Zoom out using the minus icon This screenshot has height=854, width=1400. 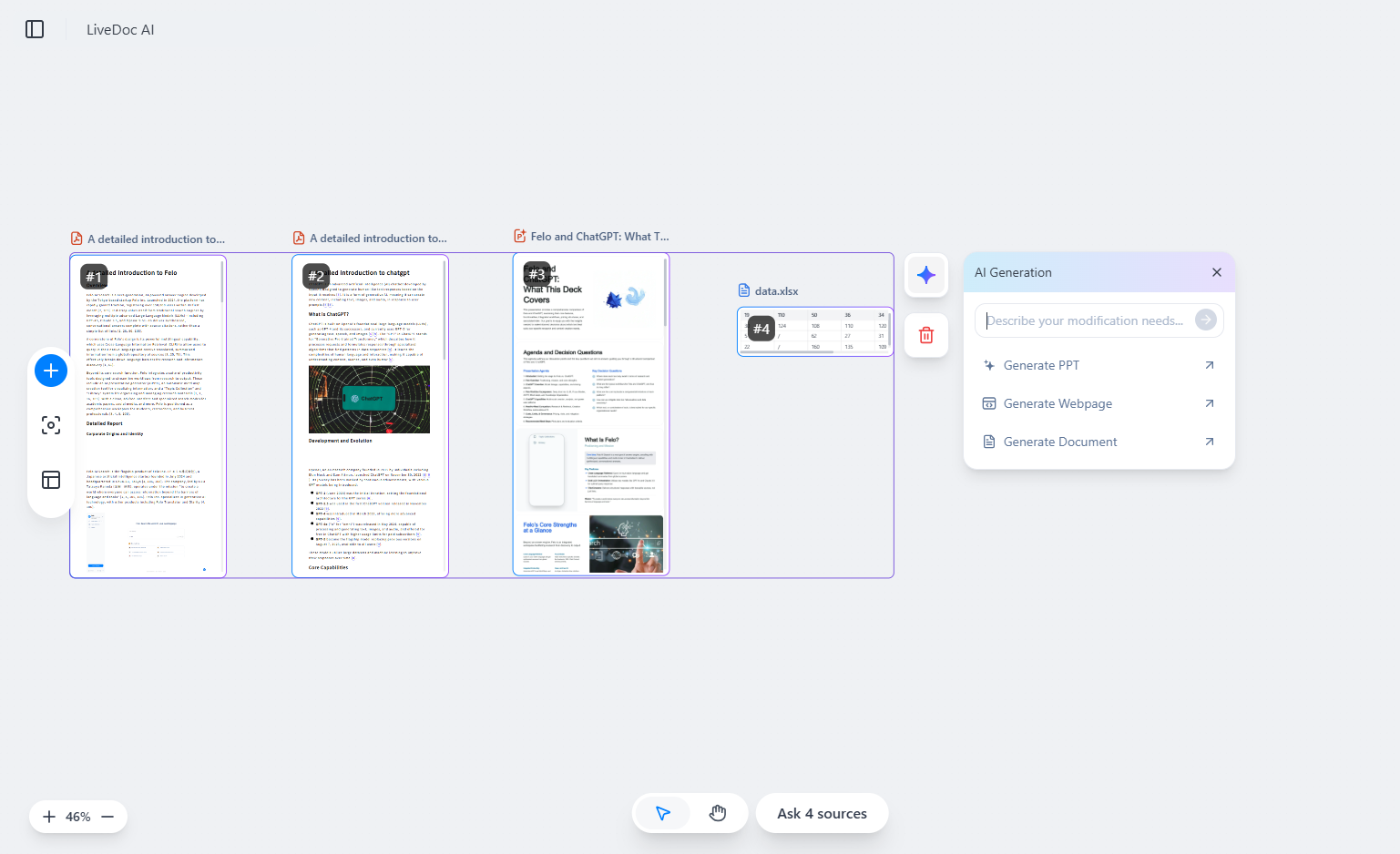107,817
